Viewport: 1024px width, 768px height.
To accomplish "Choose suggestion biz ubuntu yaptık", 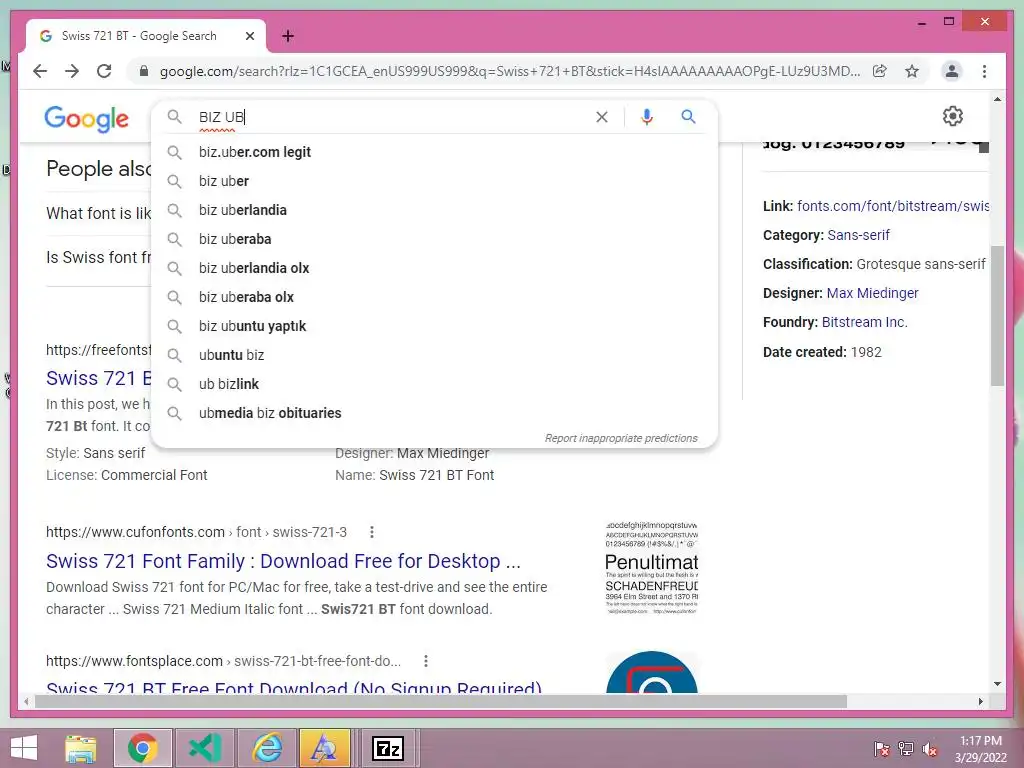I will pos(434,326).
